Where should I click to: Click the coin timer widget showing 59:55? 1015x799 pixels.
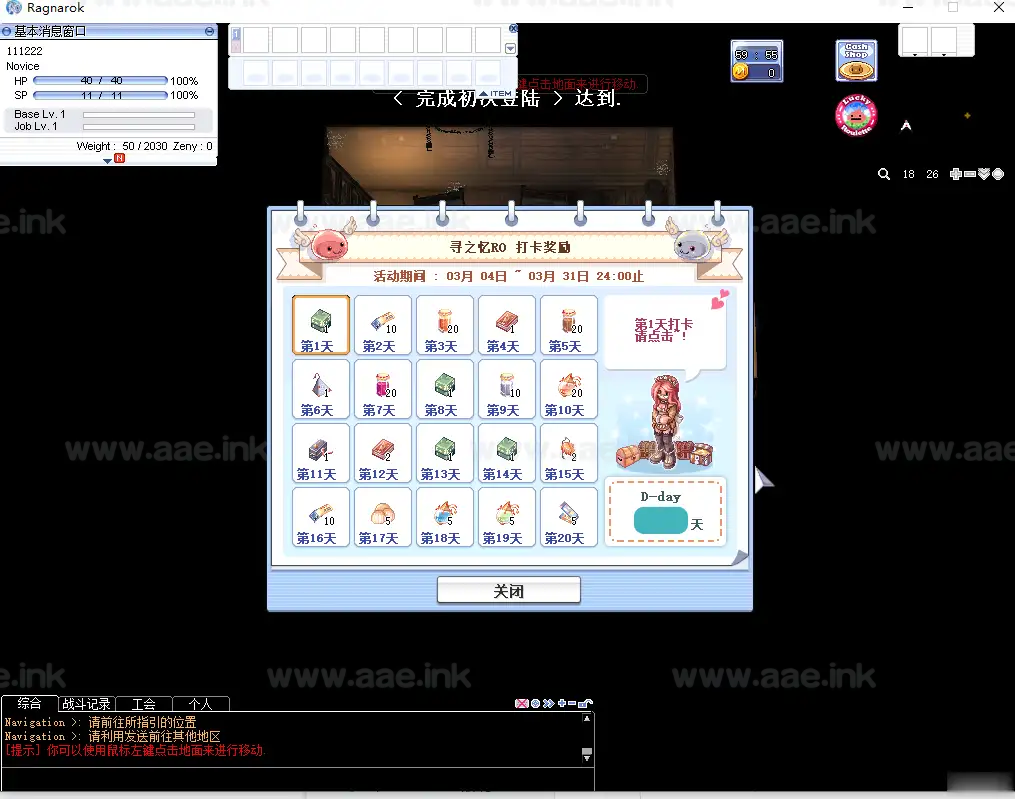[x=757, y=61]
